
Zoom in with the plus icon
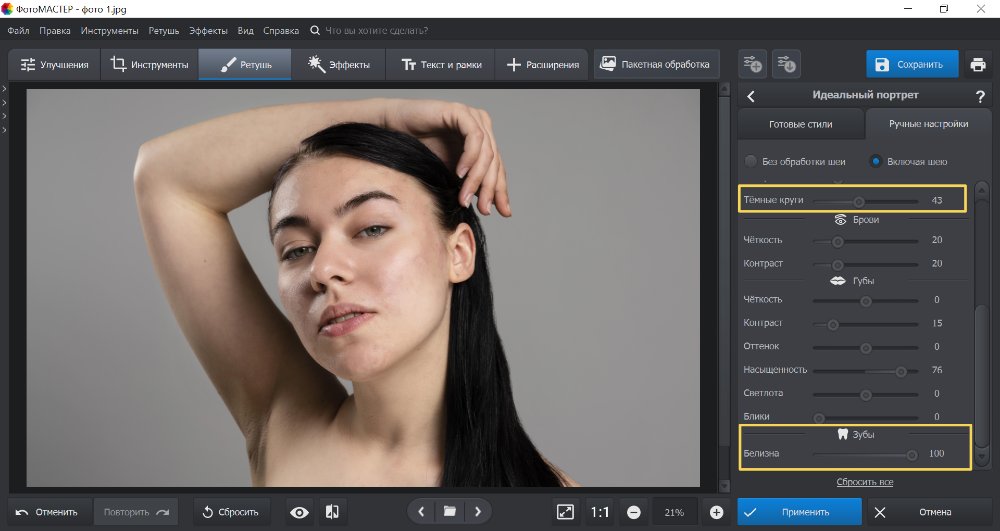tap(716, 512)
